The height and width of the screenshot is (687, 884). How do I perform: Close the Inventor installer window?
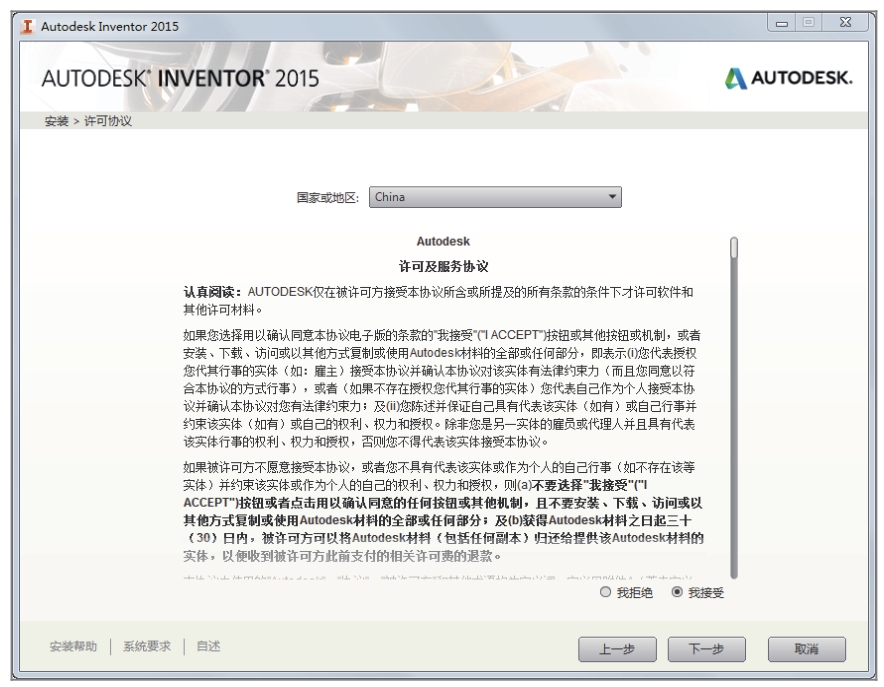[x=845, y=23]
